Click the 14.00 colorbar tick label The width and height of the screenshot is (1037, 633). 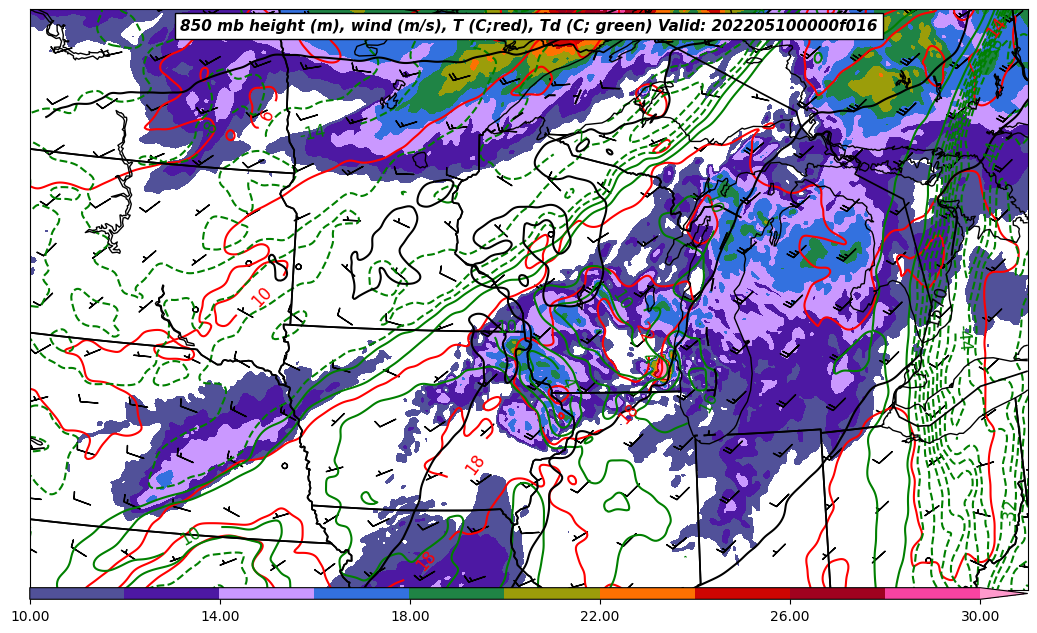pyautogui.click(x=220, y=617)
